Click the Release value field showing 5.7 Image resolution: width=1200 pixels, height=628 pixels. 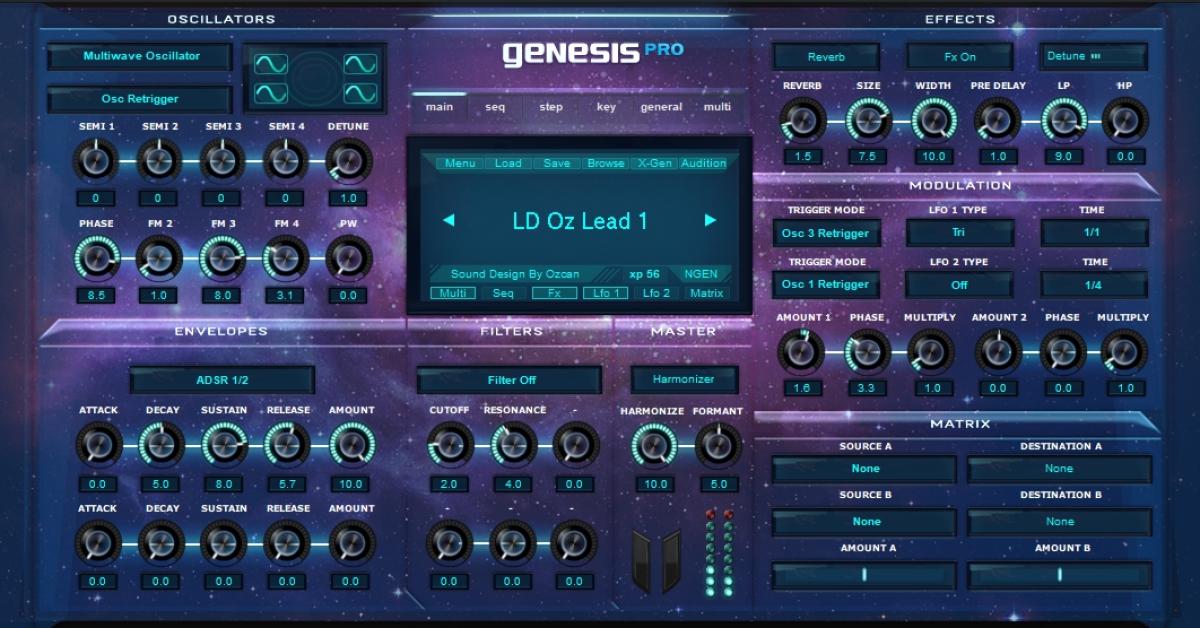pyautogui.click(x=286, y=484)
